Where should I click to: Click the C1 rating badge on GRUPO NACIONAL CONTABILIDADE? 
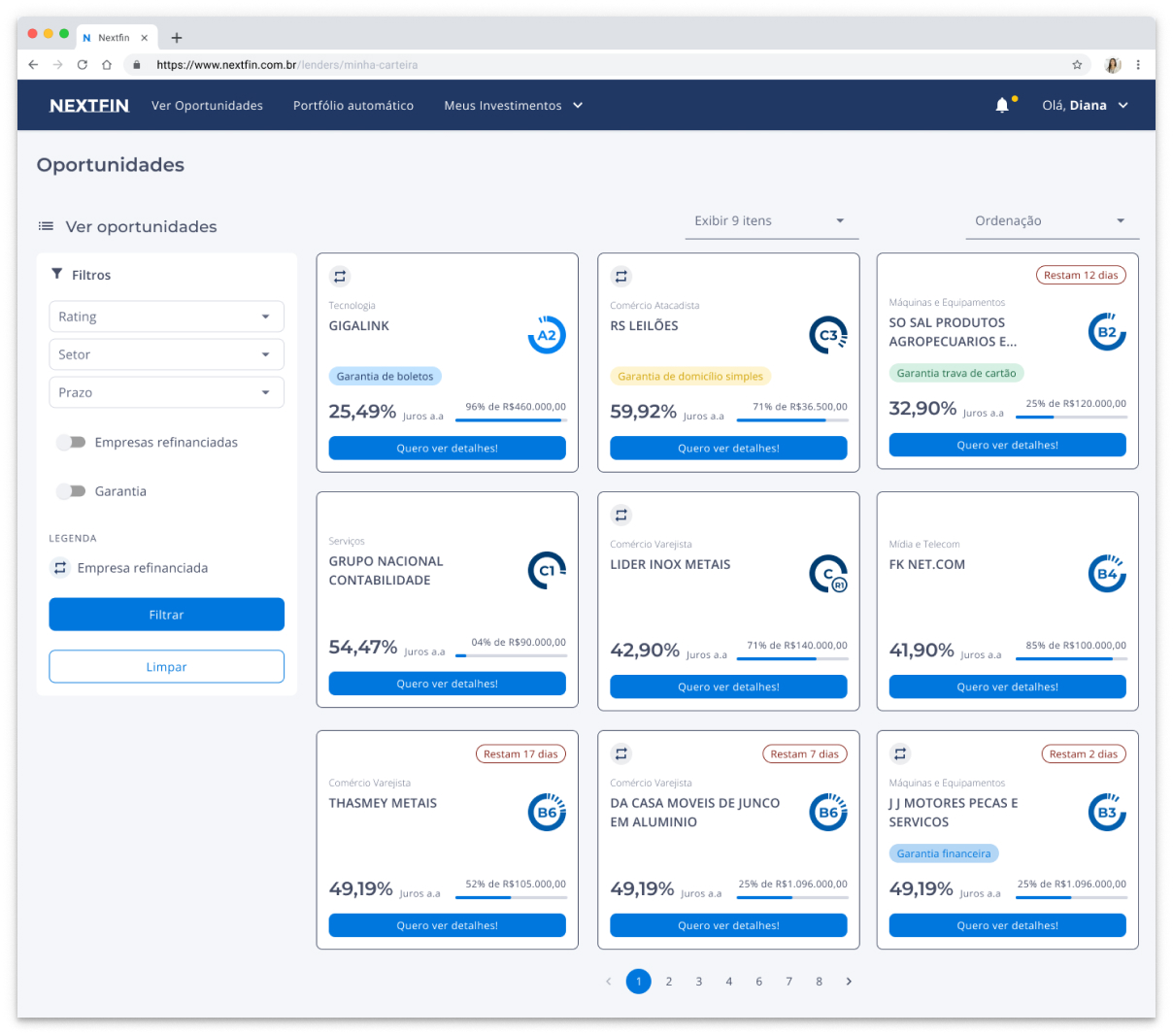pyautogui.click(x=547, y=570)
